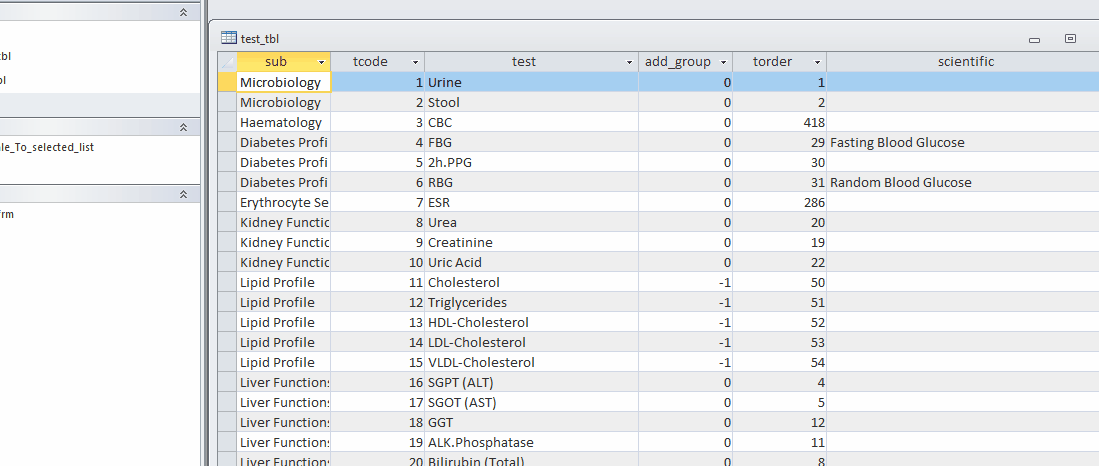This screenshot has height=466, width=1099.
Task: Click the Haematology sub cell
Action: (281, 122)
